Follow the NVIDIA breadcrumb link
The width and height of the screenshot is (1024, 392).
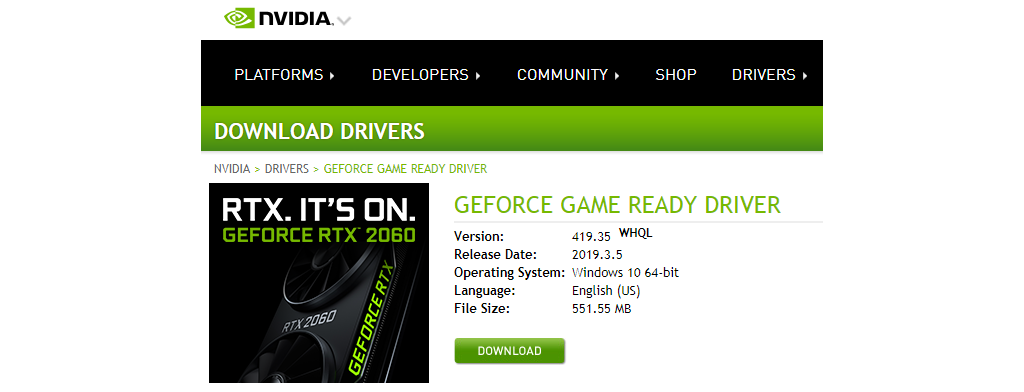coord(232,169)
